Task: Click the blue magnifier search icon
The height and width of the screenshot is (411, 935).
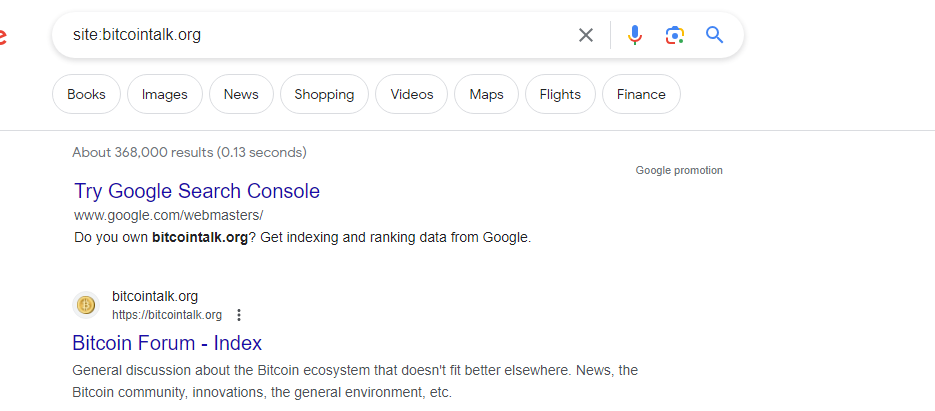Action: 714,35
